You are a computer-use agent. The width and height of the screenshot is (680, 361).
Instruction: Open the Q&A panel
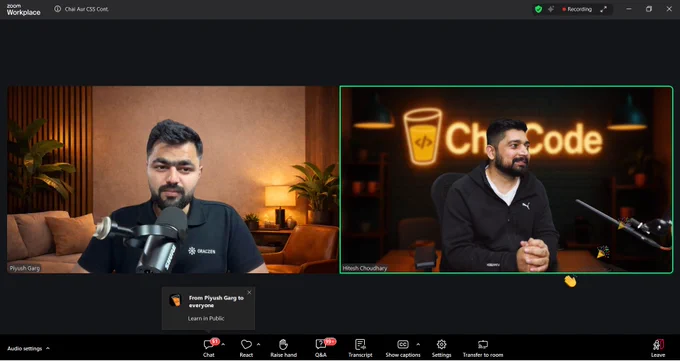(321, 348)
